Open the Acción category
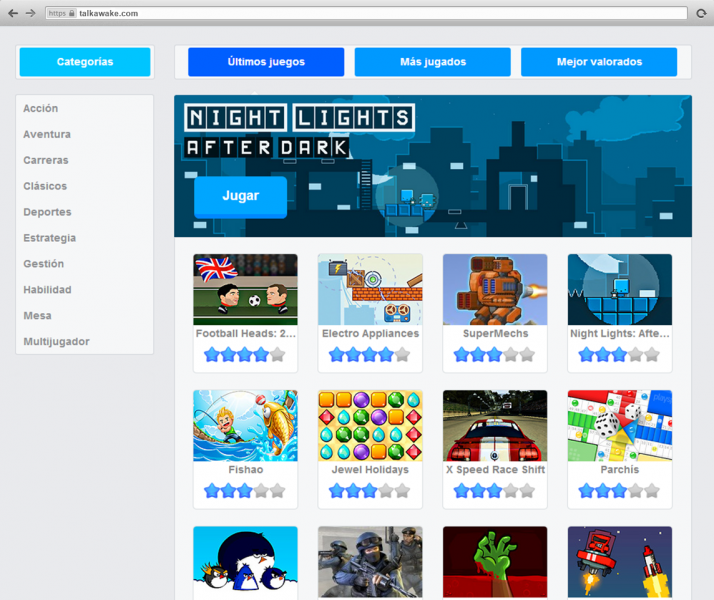The image size is (714, 600). (x=41, y=108)
